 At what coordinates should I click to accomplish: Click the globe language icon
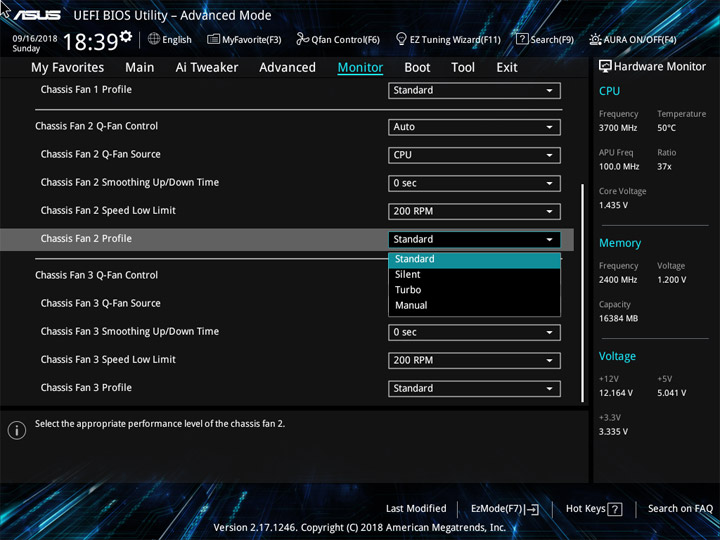coord(154,39)
